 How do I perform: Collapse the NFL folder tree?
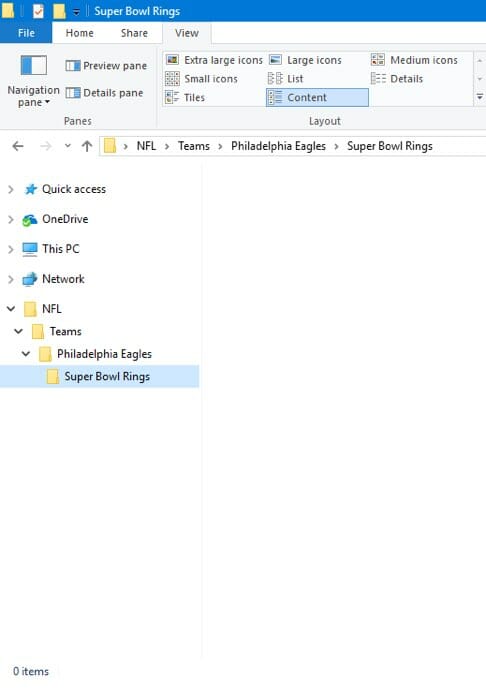pos(11,308)
